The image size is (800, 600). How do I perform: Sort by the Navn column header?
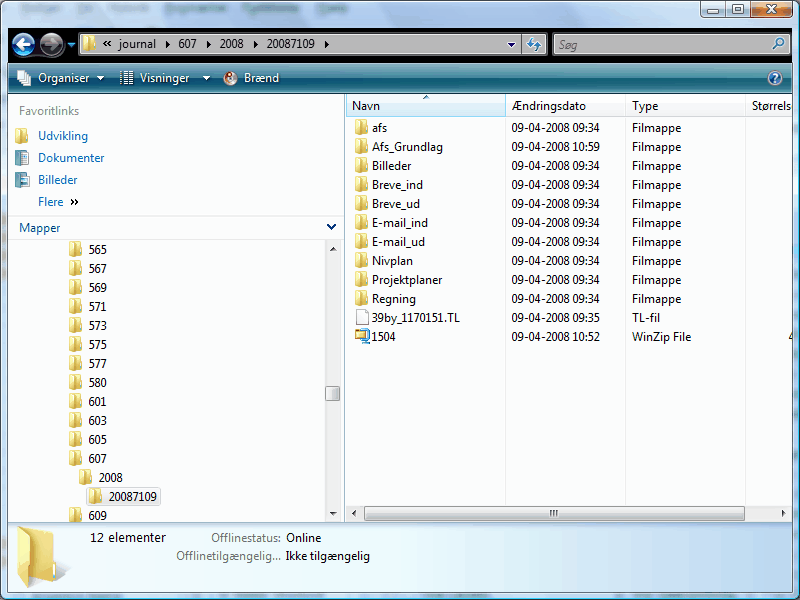[427, 106]
